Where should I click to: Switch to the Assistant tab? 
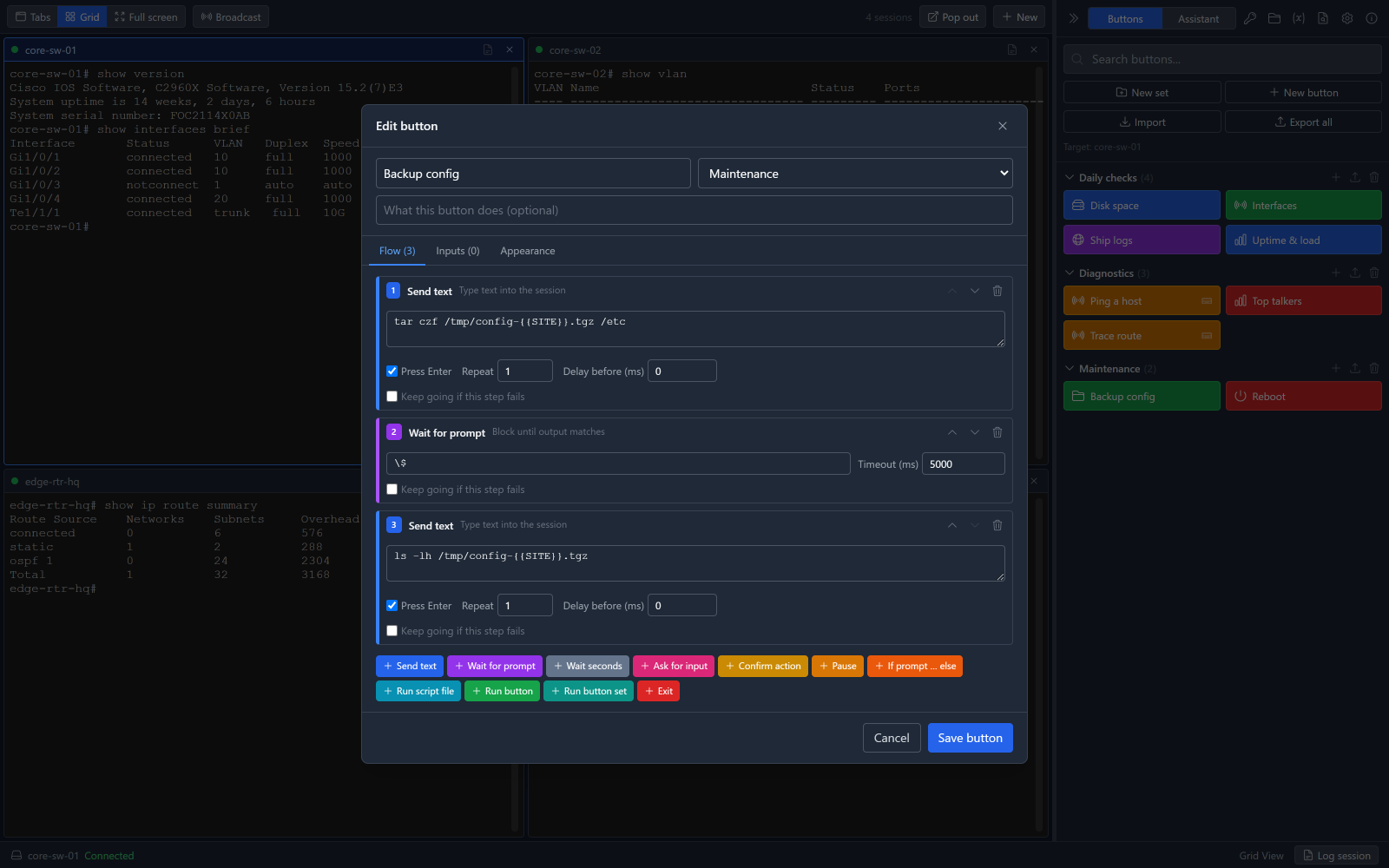click(x=1198, y=18)
